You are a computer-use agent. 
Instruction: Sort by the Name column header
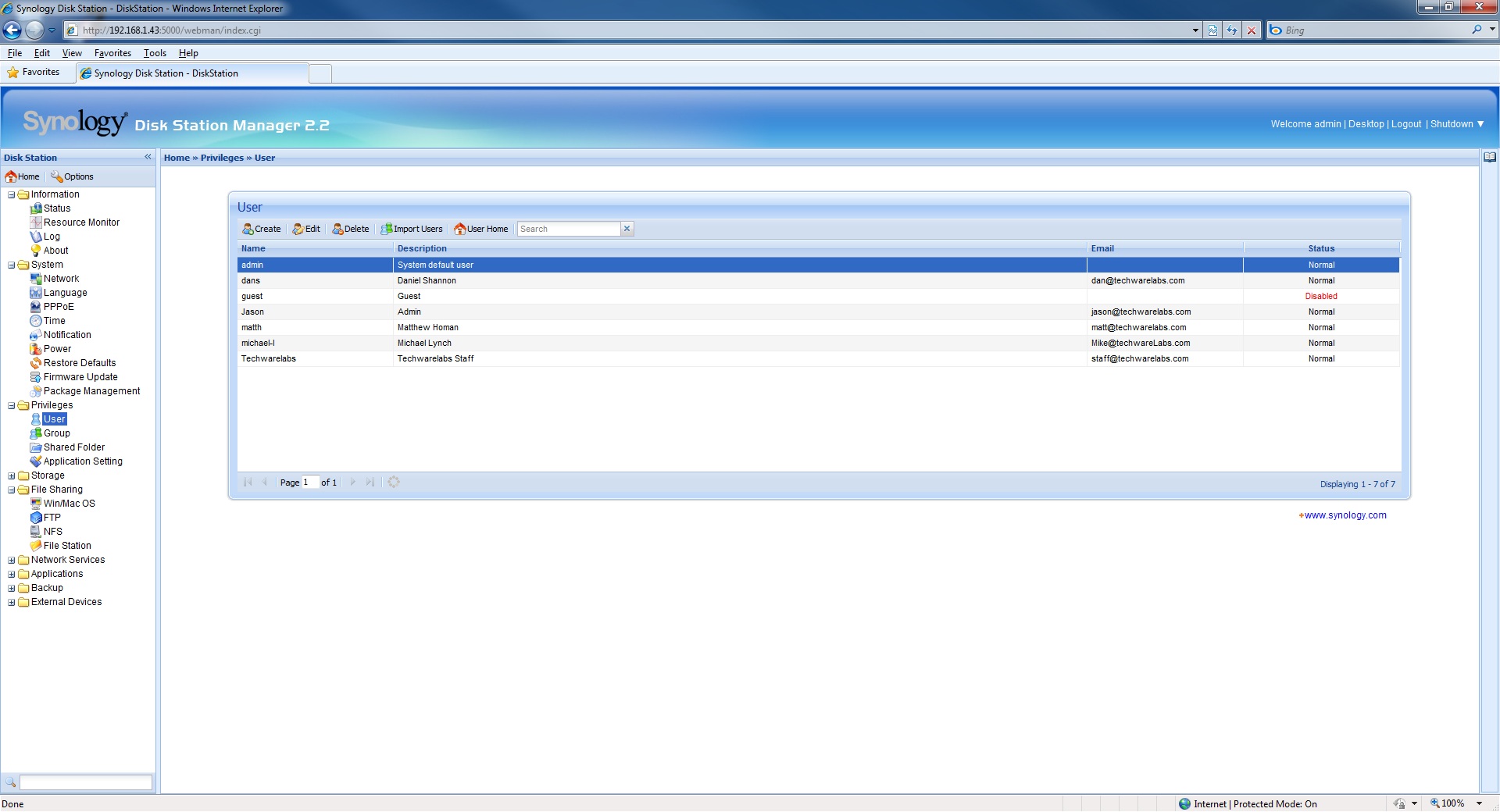pos(315,248)
